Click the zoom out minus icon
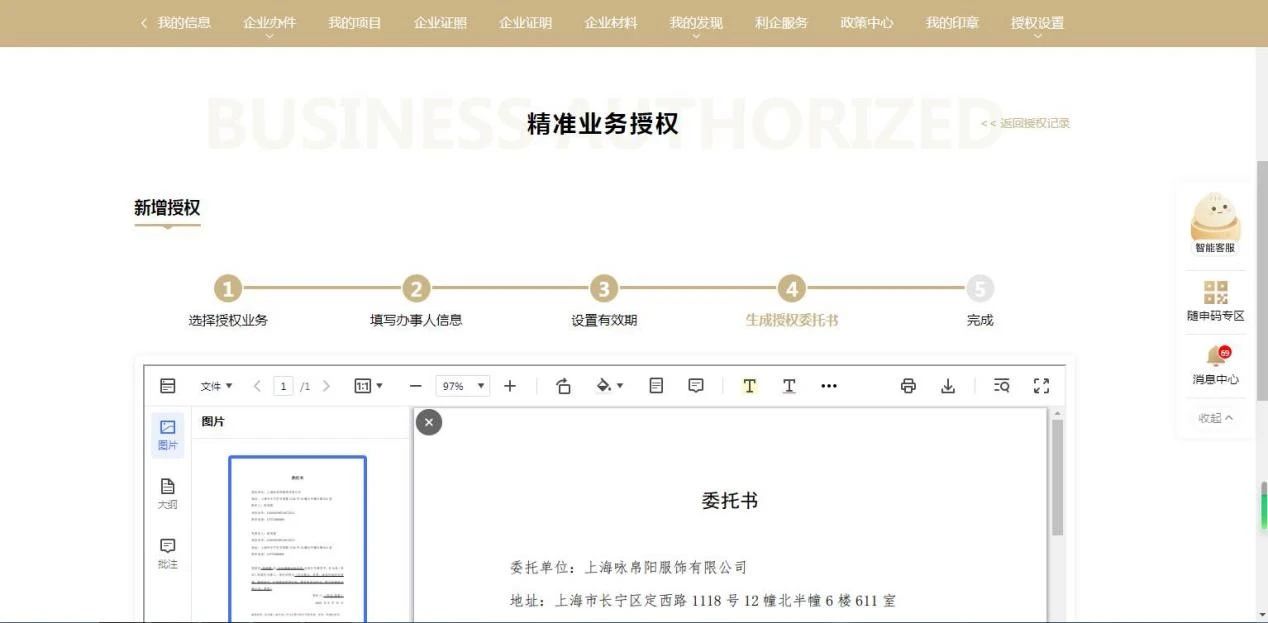Screen dimensions: 1268x623 [416, 386]
